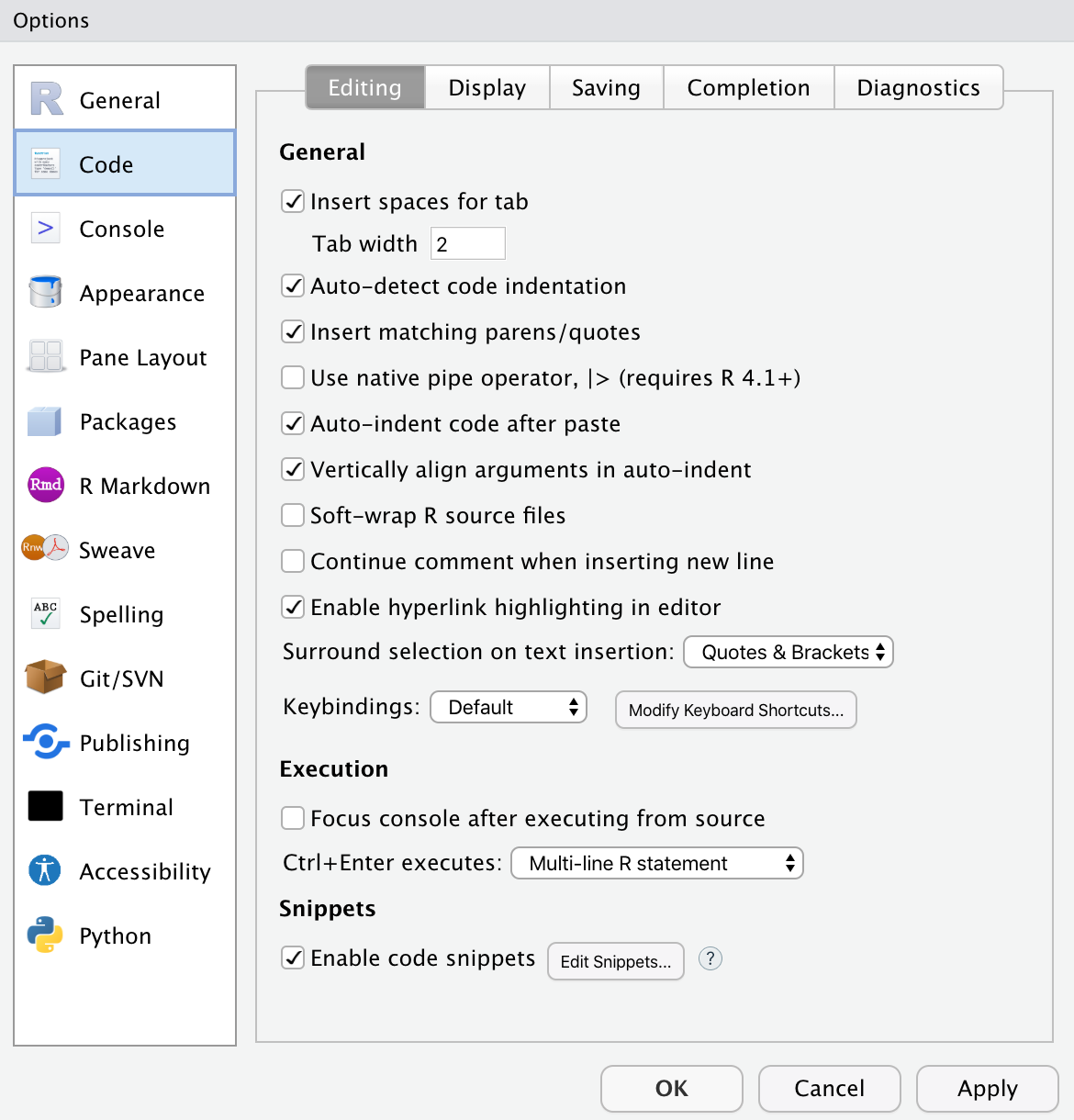Open the Quotes & Brackets dropdown
The image size is (1074, 1120).
[x=789, y=652]
